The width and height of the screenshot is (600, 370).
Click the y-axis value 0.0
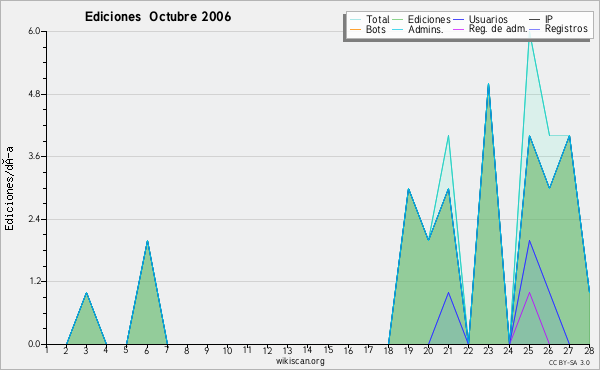pyautogui.click(x=34, y=344)
